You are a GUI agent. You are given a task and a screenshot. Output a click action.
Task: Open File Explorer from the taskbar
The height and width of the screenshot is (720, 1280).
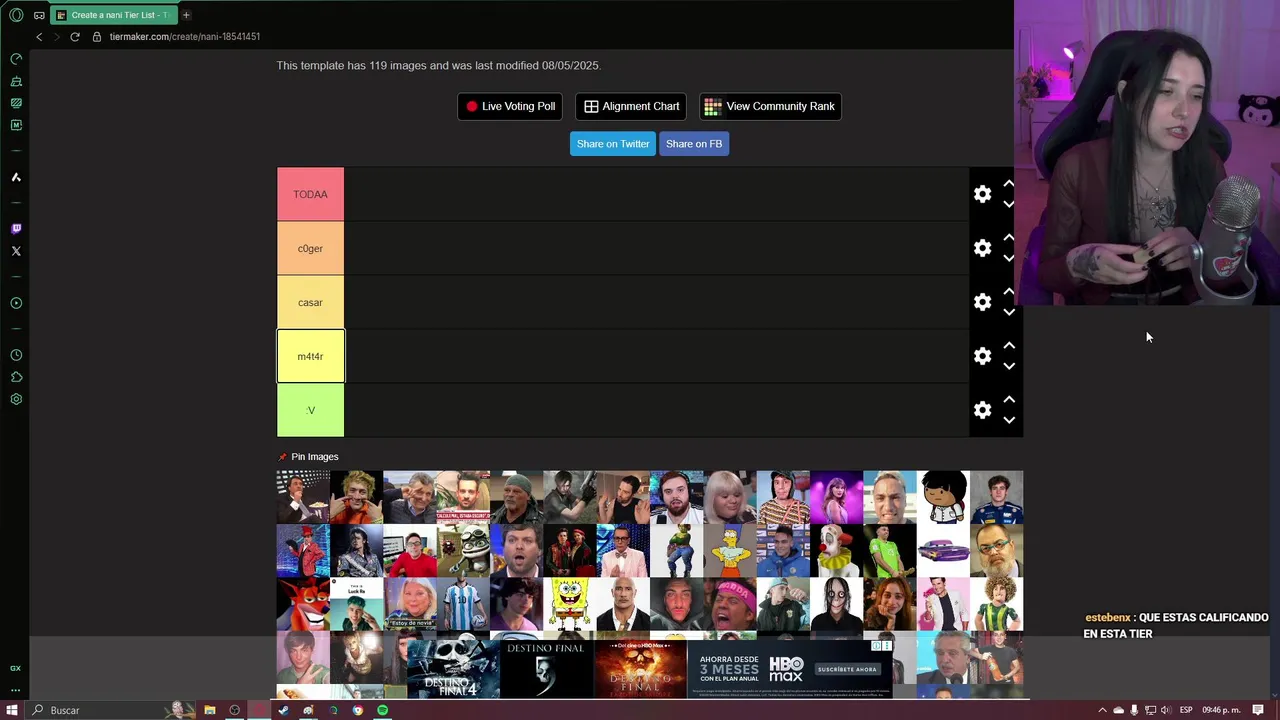pos(209,710)
